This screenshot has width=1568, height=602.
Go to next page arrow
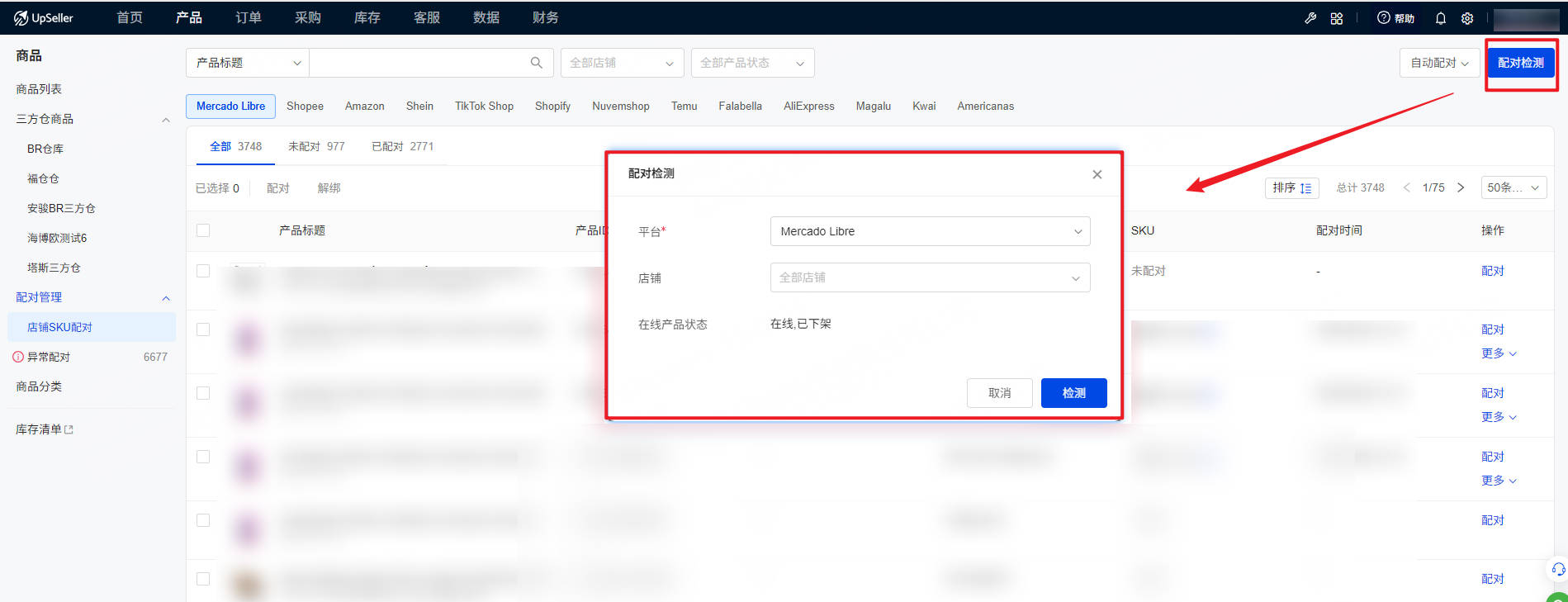coord(1461,187)
